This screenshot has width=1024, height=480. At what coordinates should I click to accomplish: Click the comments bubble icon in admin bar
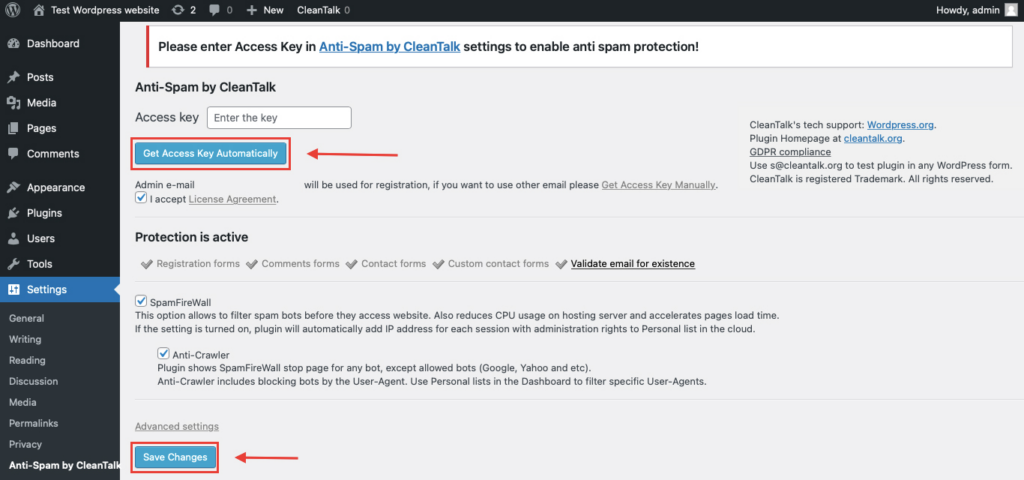coord(215,9)
